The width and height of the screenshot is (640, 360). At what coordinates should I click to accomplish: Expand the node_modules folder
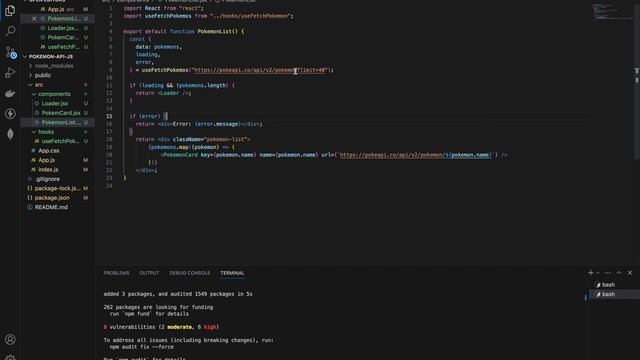pos(54,66)
